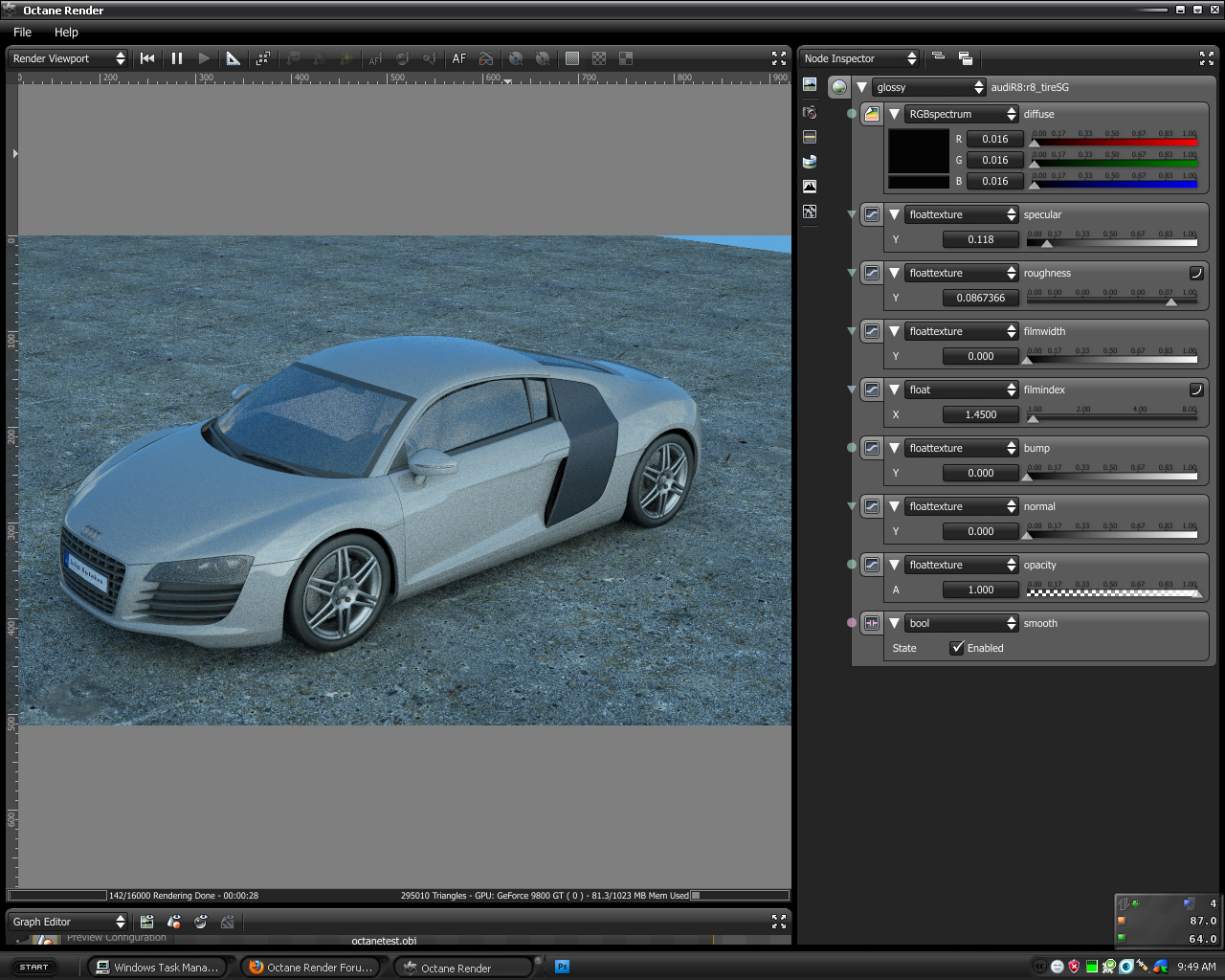Click the landscape image icon atop inspector sidebar
1225x980 pixels.
tap(810, 84)
